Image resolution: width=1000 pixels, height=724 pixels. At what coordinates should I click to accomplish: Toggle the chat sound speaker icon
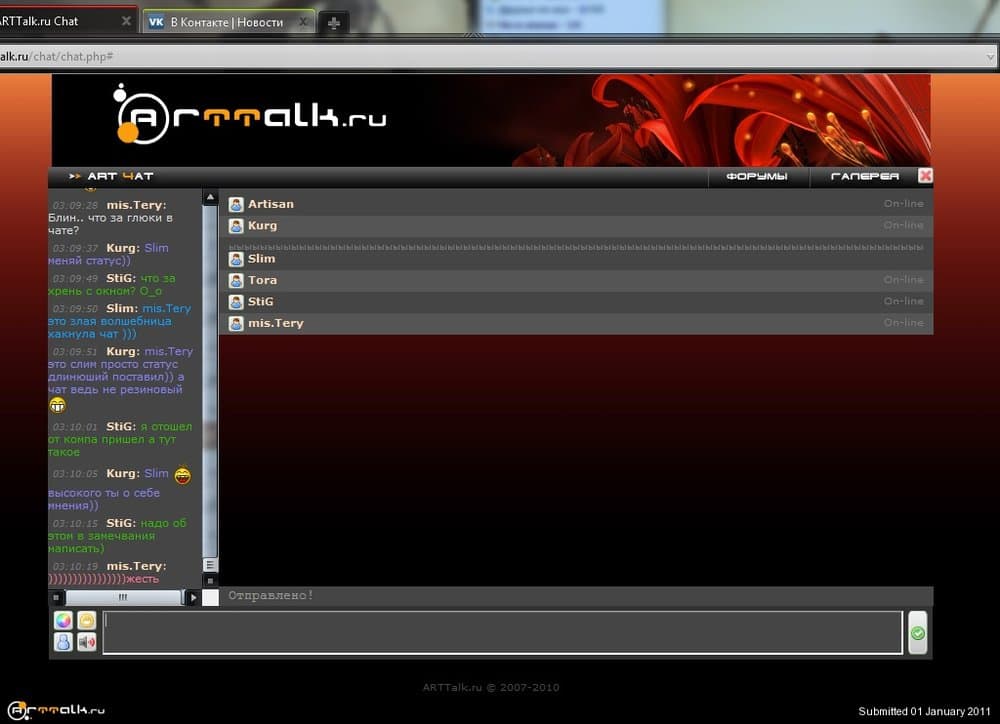87,642
